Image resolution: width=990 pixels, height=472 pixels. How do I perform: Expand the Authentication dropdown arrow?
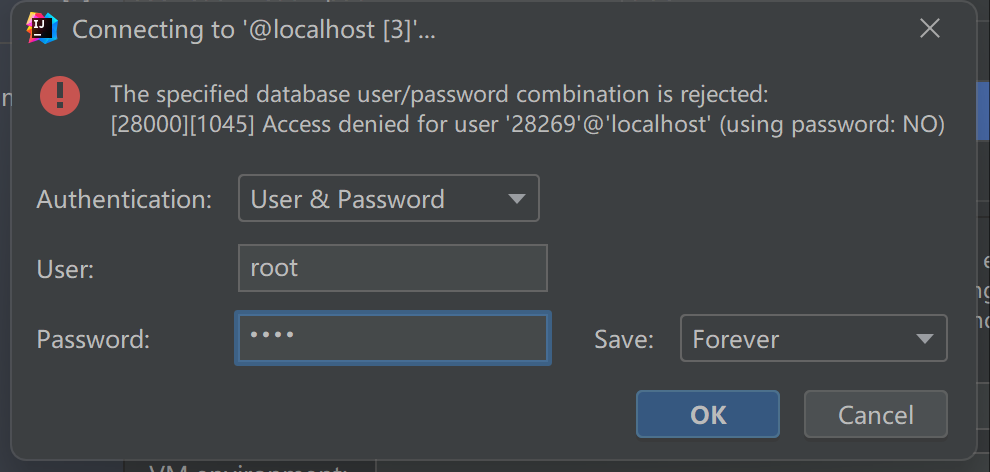tap(516, 199)
